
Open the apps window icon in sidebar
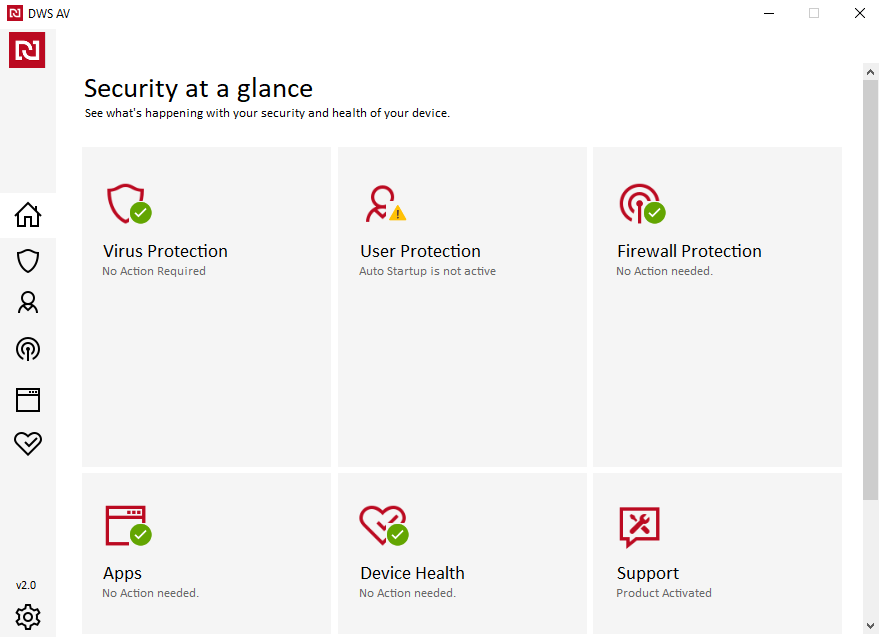28,400
